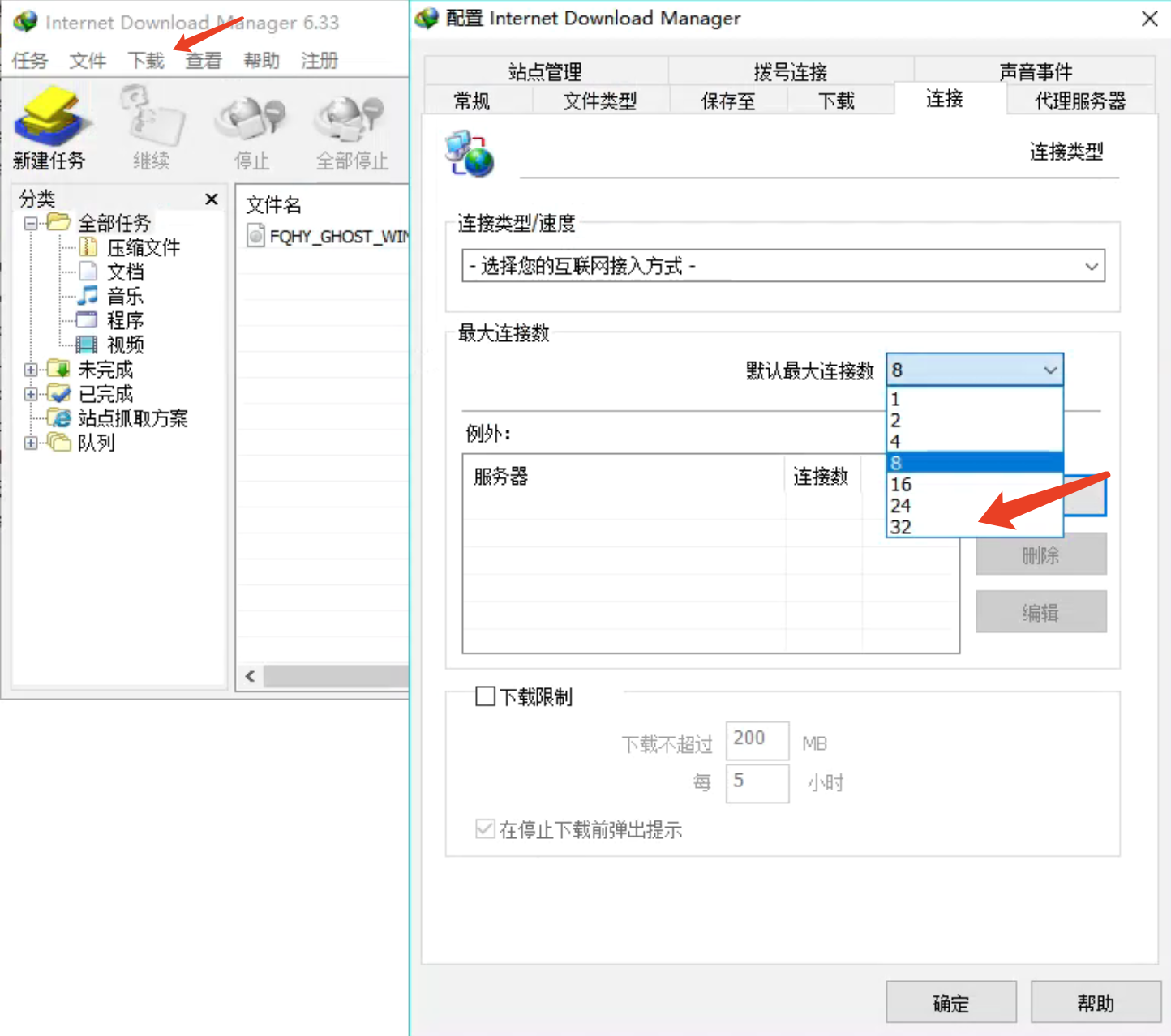Click the 音乐 music note icon
This screenshot has width=1171, height=1036.
click(88, 296)
